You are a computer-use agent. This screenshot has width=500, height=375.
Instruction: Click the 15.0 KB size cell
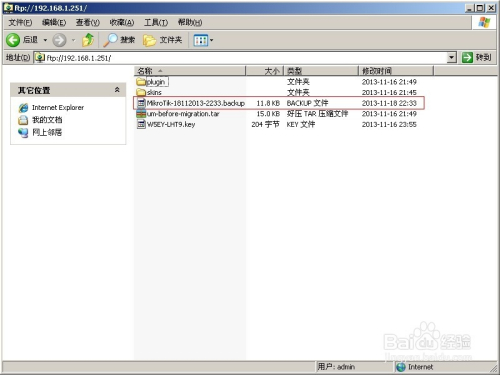268,114
